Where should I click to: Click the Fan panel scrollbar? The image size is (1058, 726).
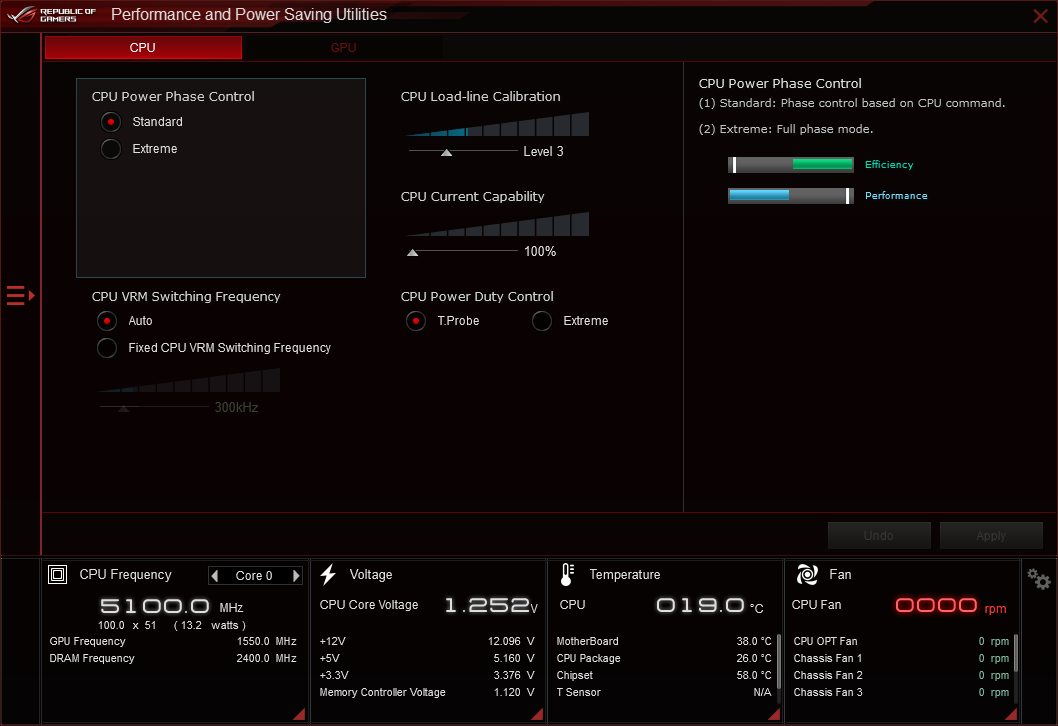click(x=1016, y=652)
